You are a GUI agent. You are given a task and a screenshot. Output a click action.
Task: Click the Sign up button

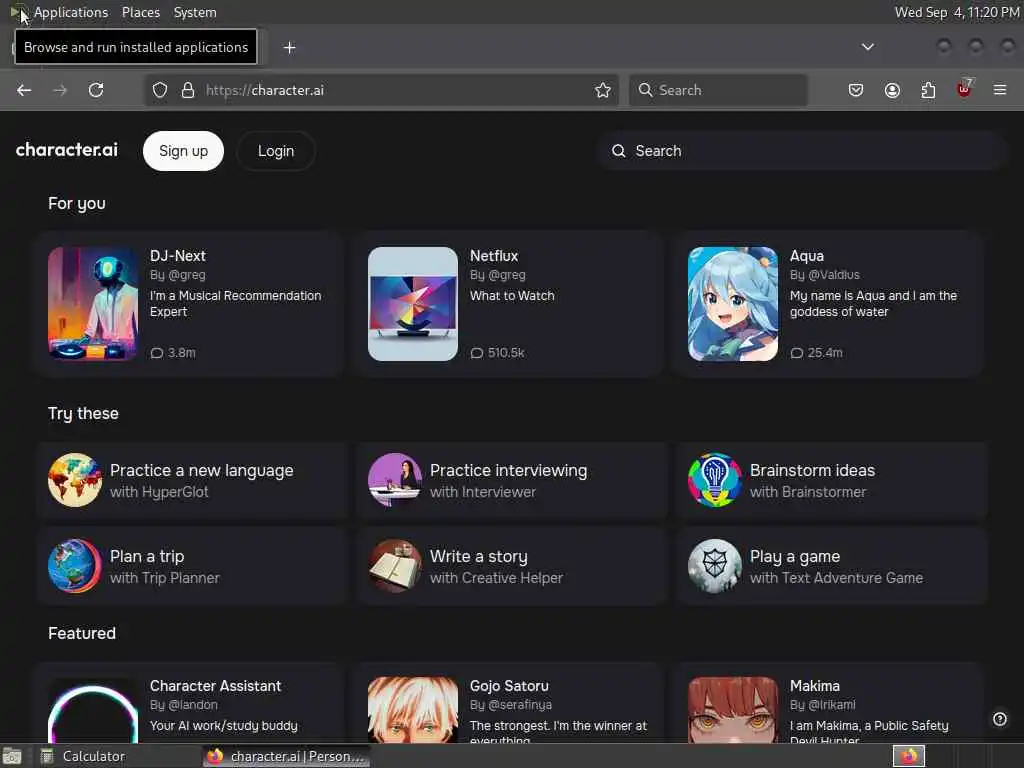click(184, 151)
